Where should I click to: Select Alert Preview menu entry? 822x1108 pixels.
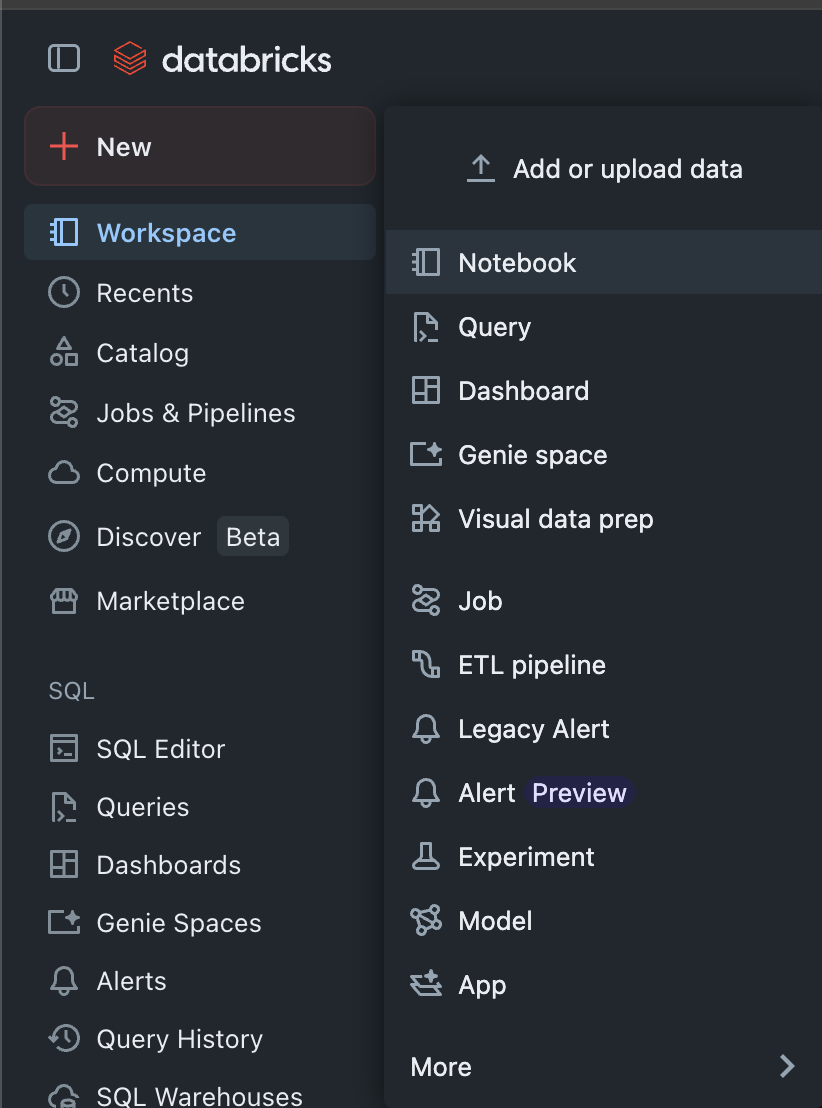(x=604, y=792)
